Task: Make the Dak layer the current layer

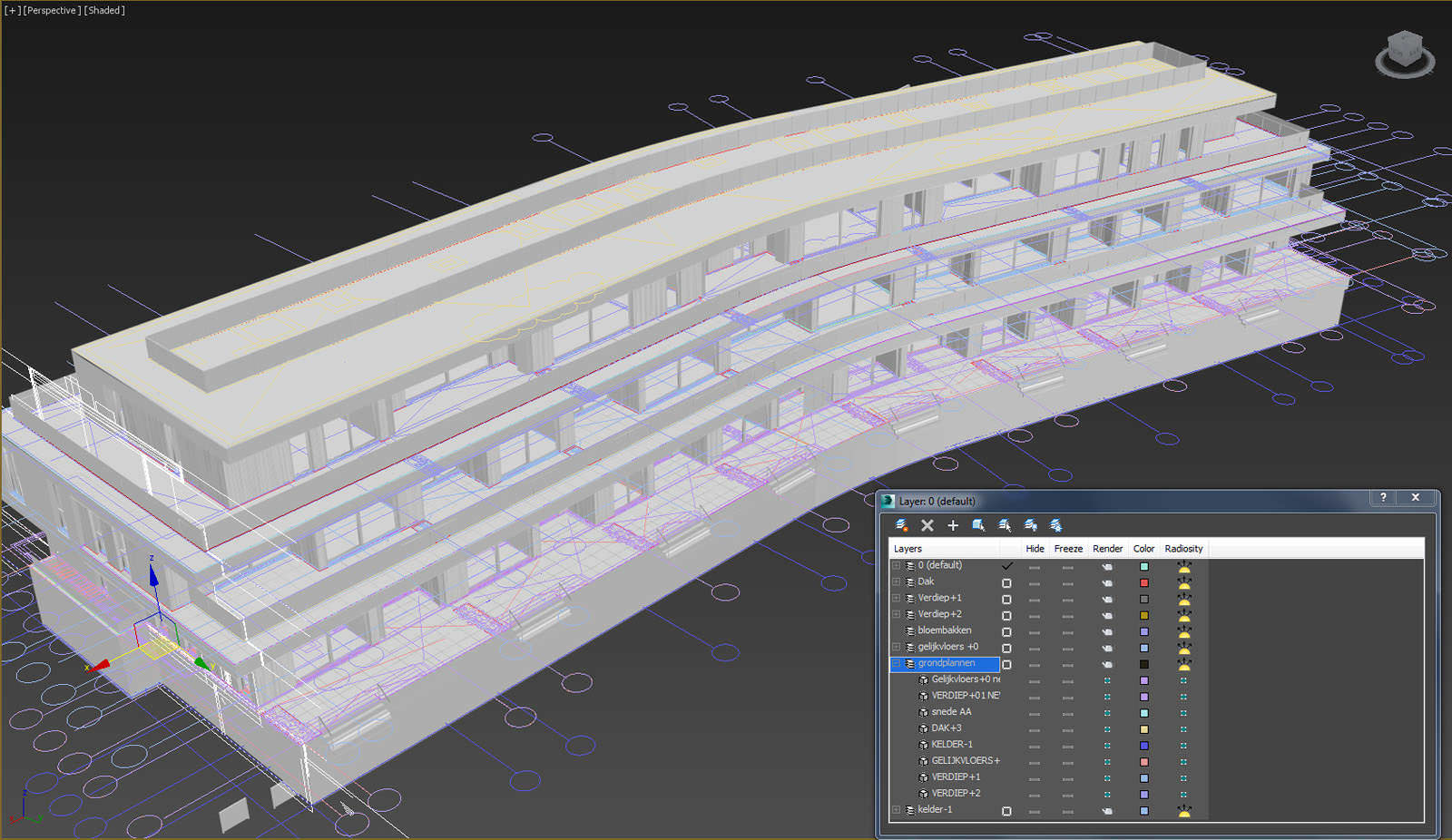Action: pos(1006,582)
